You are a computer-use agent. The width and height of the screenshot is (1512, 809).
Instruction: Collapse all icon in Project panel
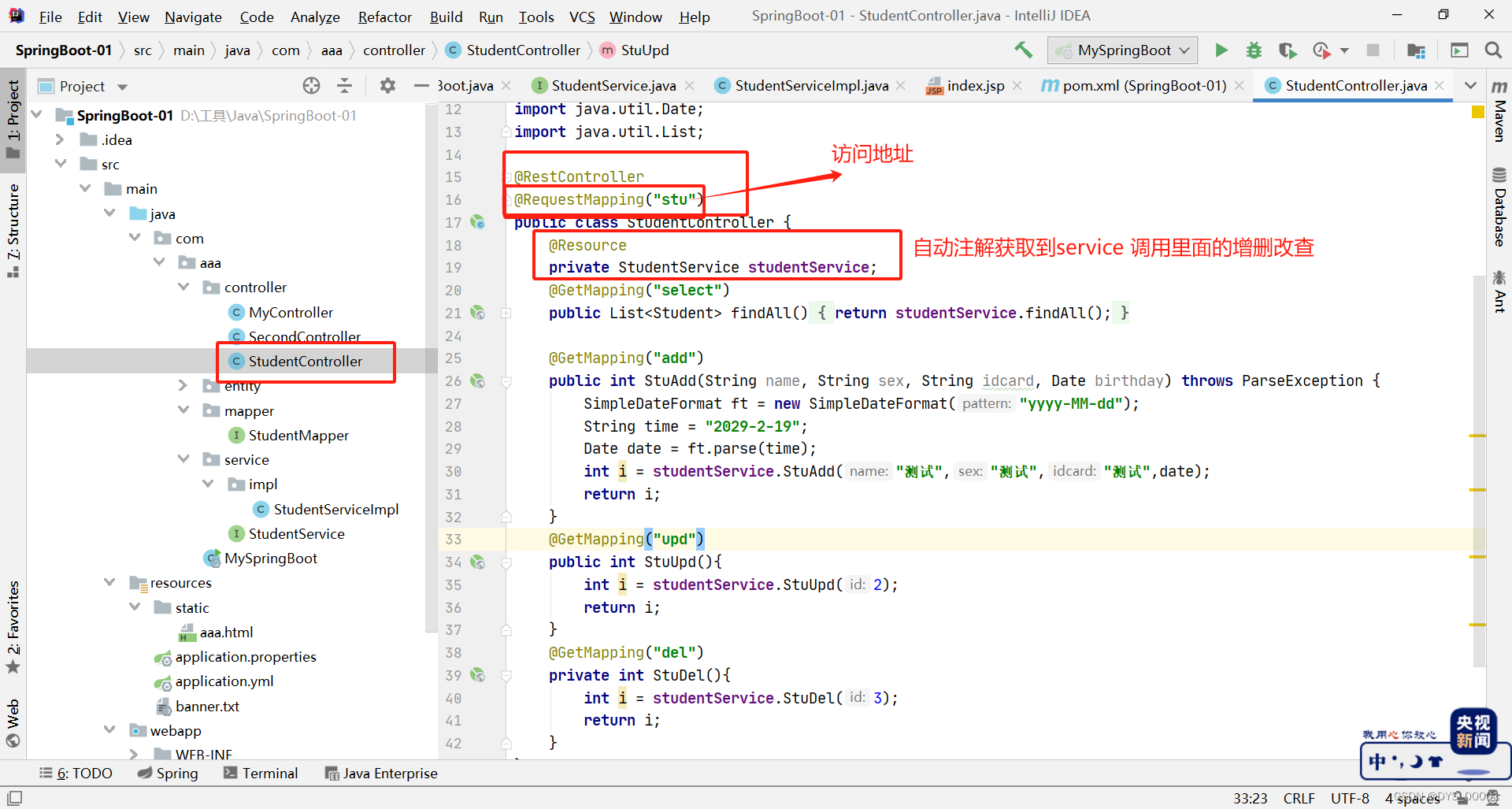pyautogui.click(x=344, y=86)
